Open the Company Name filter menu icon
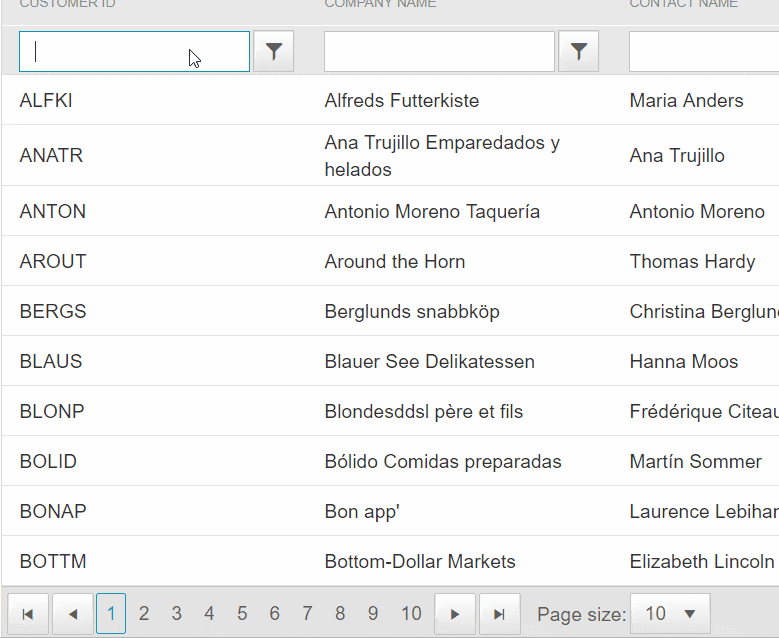 pyautogui.click(x=578, y=52)
